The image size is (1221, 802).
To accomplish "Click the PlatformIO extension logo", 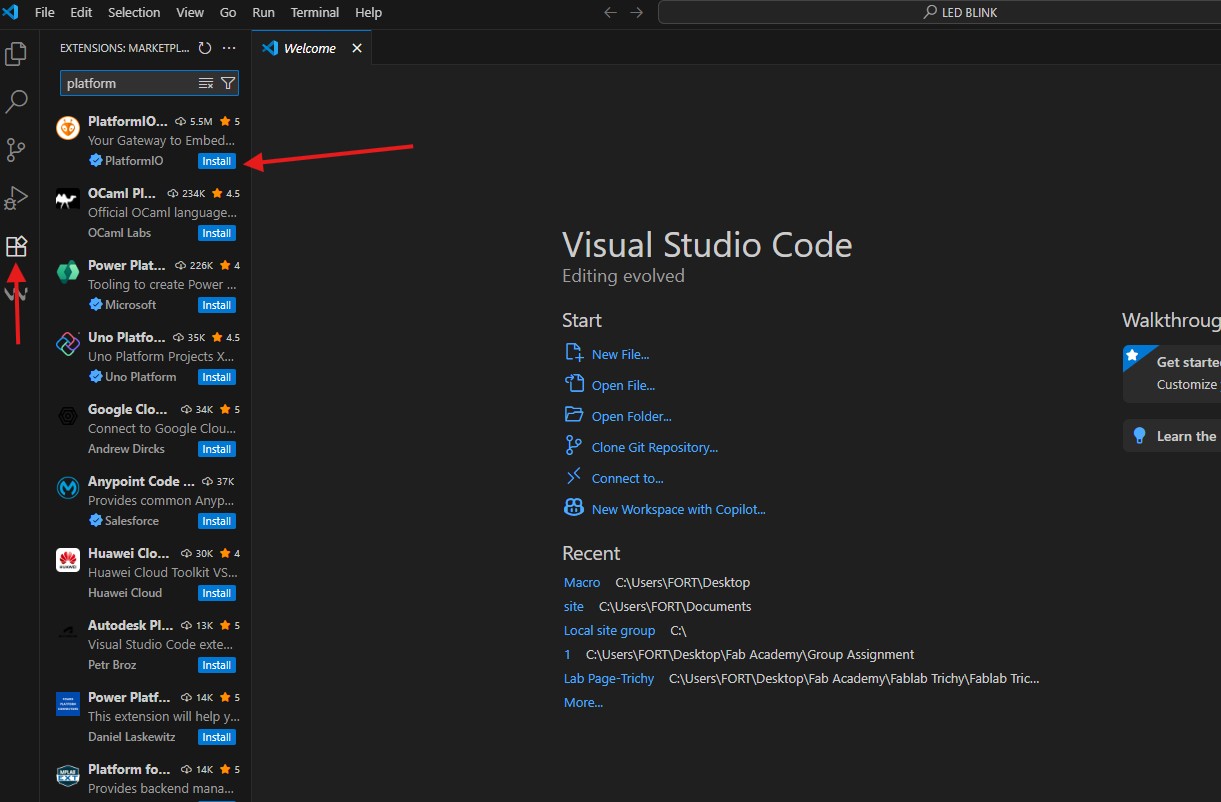I will point(68,128).
